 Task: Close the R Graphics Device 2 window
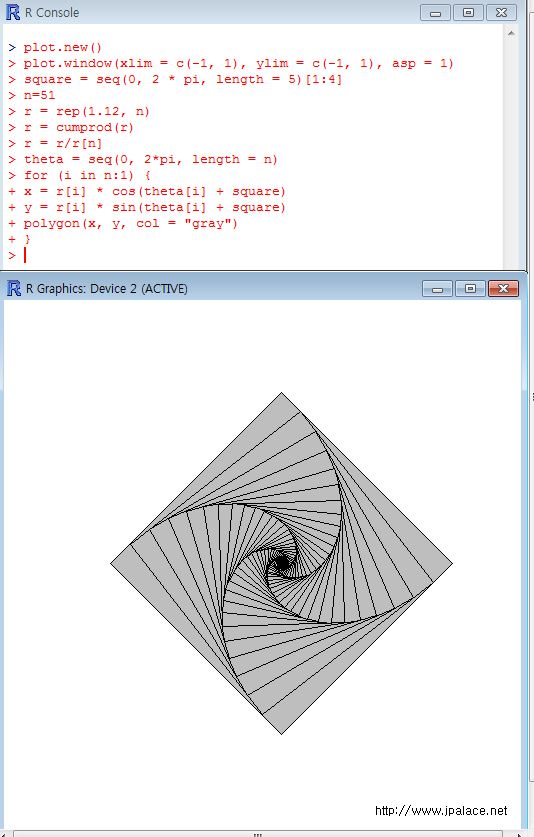(503, 289)
